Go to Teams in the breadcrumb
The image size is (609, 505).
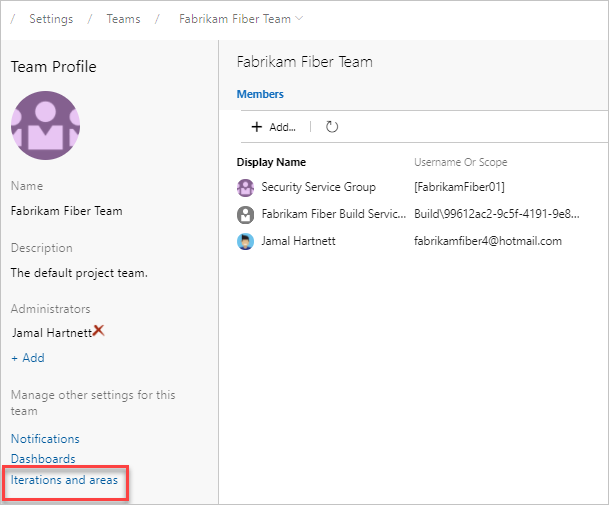tap(124, 19)
